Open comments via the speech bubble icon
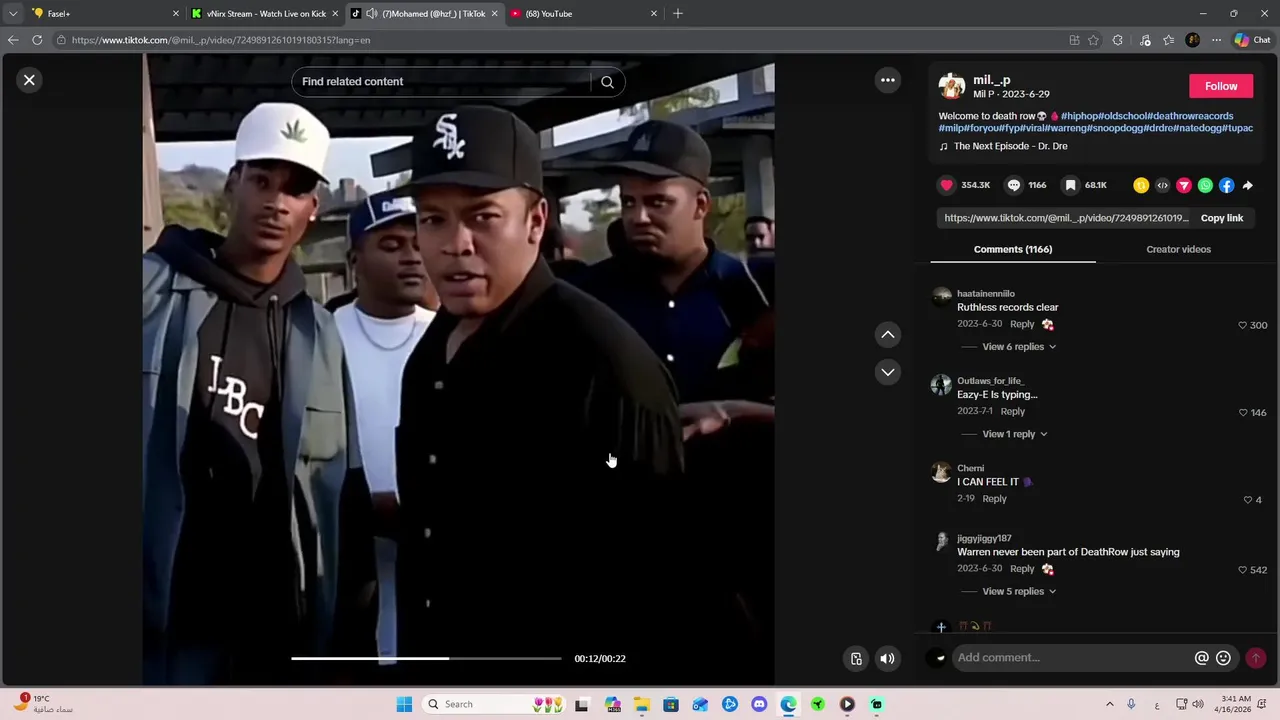1280x720 pixels. tap(1014, 185)
